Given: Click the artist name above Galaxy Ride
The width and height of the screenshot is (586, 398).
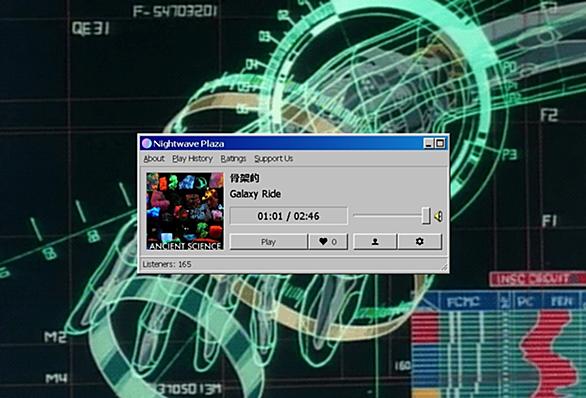Looking at the screenshot, I should (244, 178).
